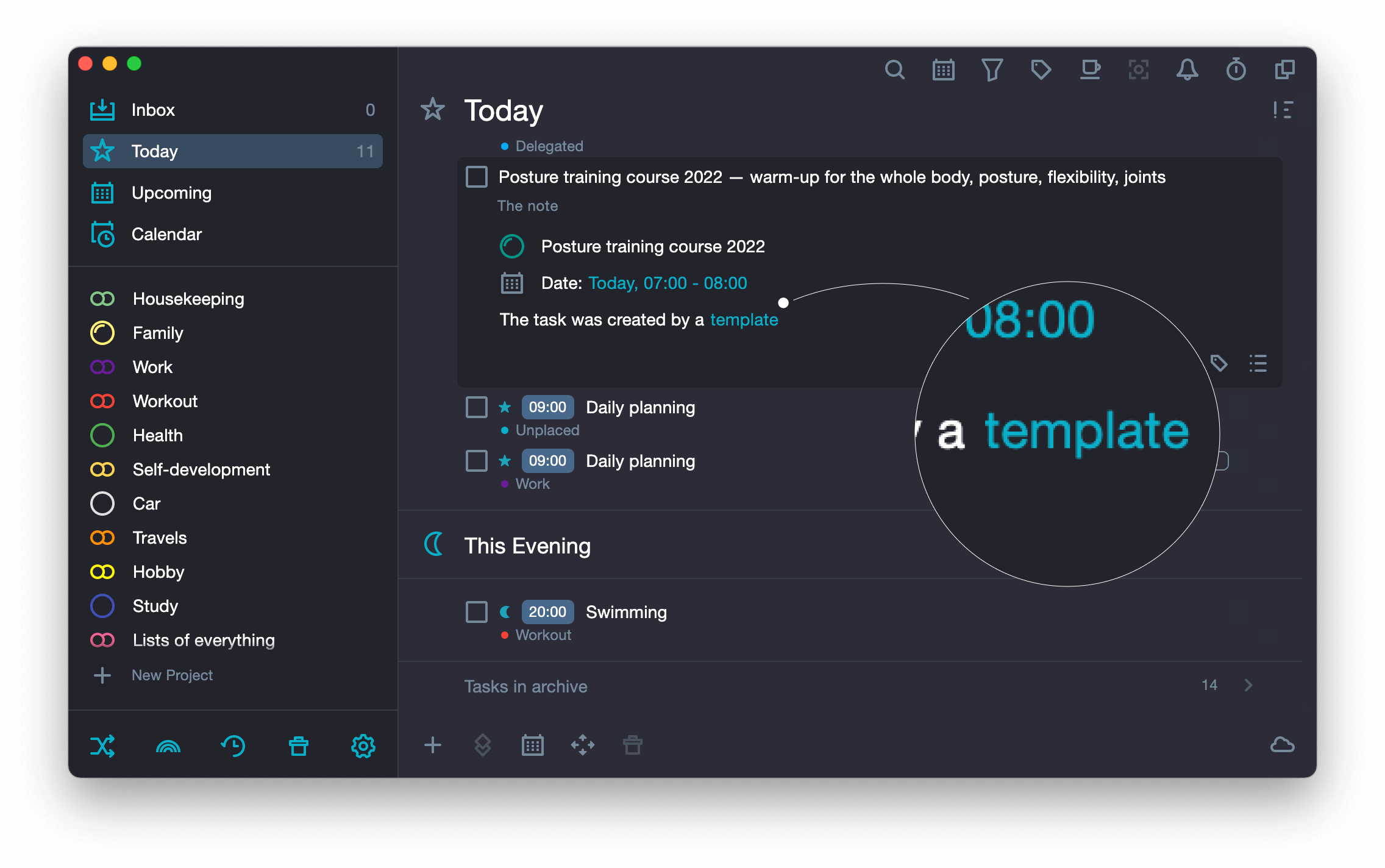Click the star on Work Daily planning task
The width and height of the screenshot is (1385, 868).
click(x=505, y=461)
